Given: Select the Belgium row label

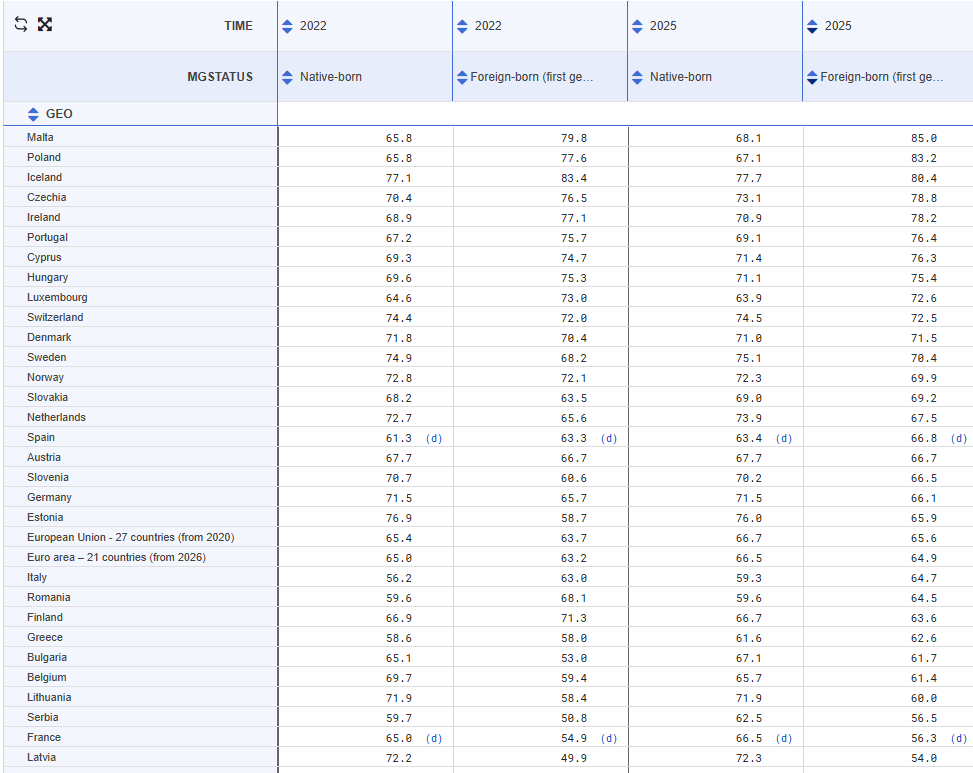Looking at the screenshot, I should point(47,677).
